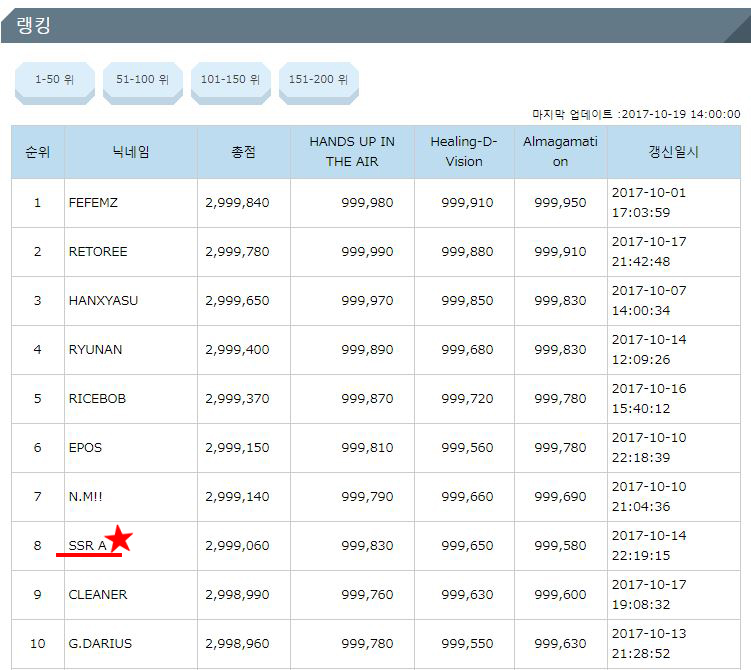Image resolution: width=751 pixels, height=670 pixels.
Task: Click FEFEMZ's Healing-D-Vision score 999,910
Action: (467, 203)
